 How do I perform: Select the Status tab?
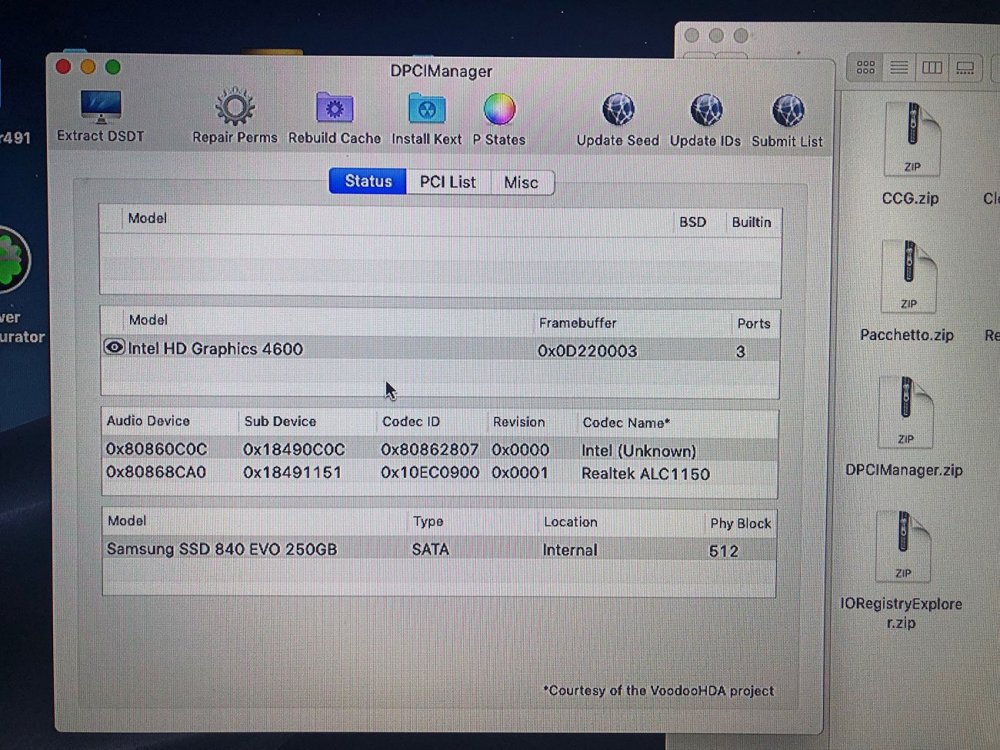click(368, 181)
